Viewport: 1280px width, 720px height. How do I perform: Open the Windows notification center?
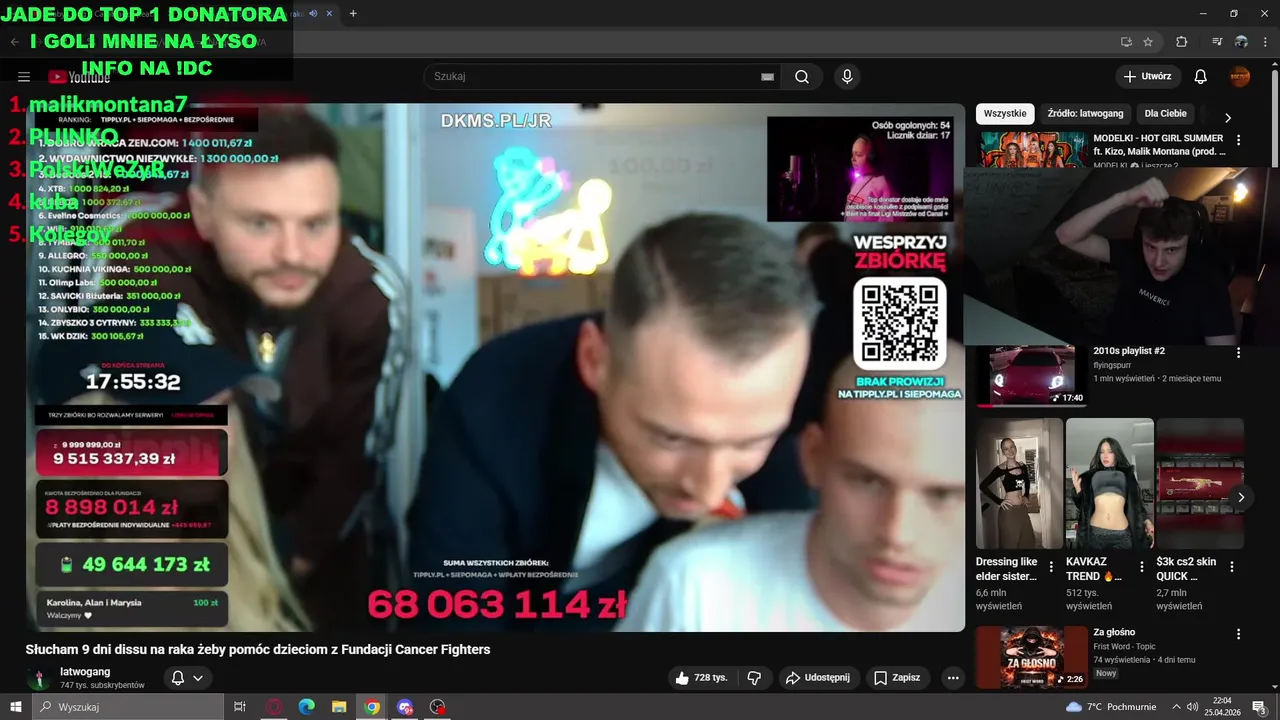(x=1260, y=707)
